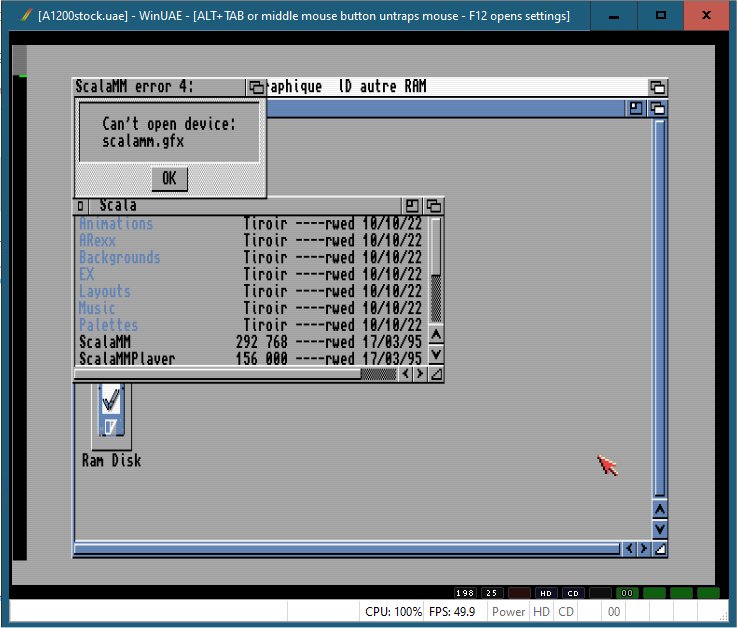
Task: Click OK in the ScalaMM error dialog
Action: point(169,179)
